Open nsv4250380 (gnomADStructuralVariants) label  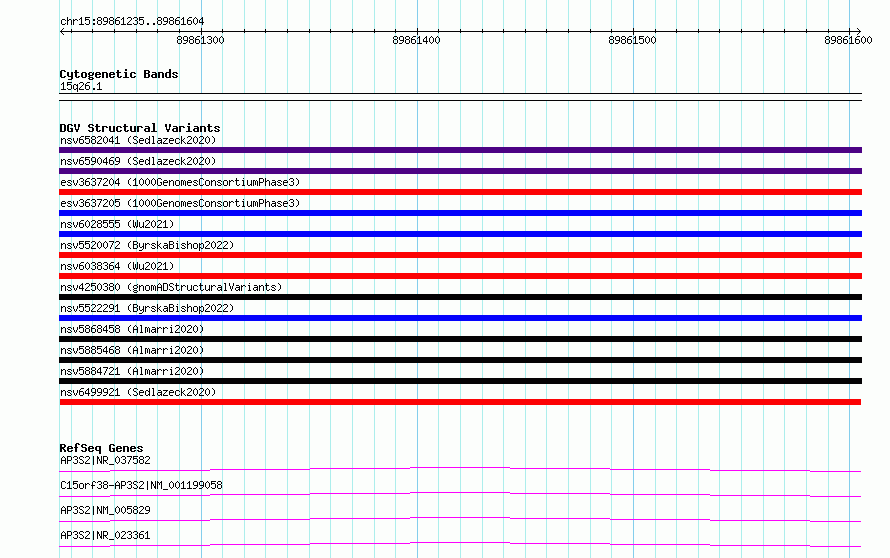(x=171, y=287)
